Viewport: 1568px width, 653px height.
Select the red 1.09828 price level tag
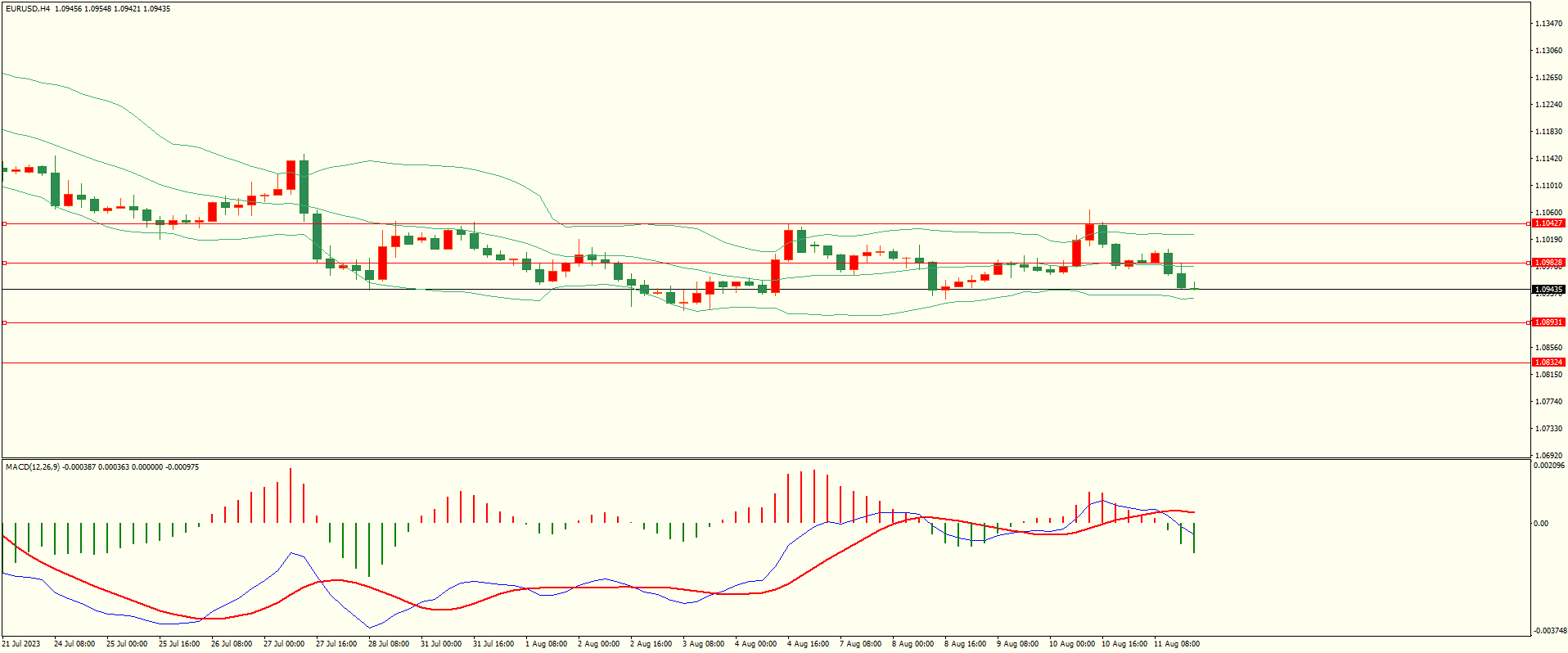[x=1548, y=263]
